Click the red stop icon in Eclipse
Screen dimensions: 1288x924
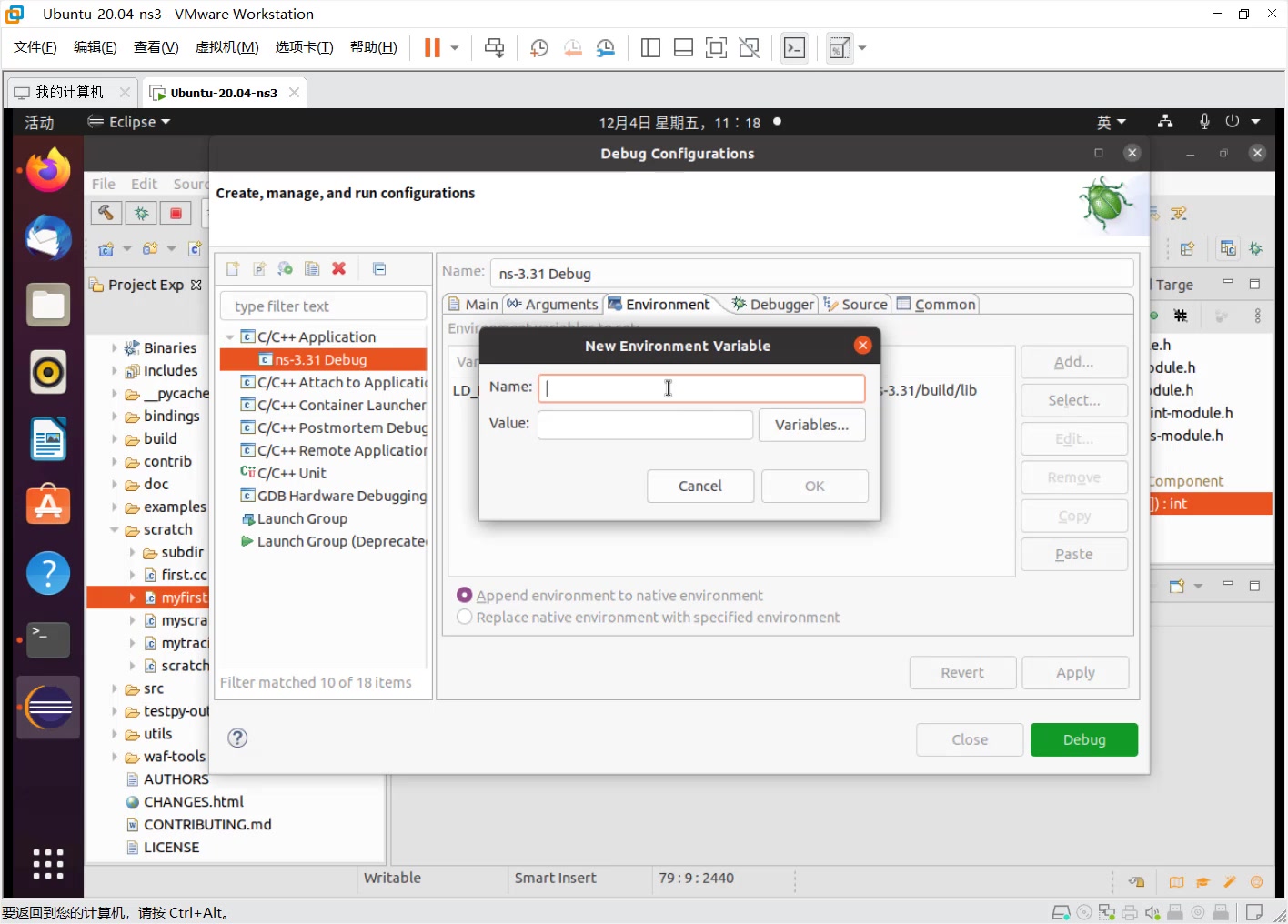pos(176,213)
